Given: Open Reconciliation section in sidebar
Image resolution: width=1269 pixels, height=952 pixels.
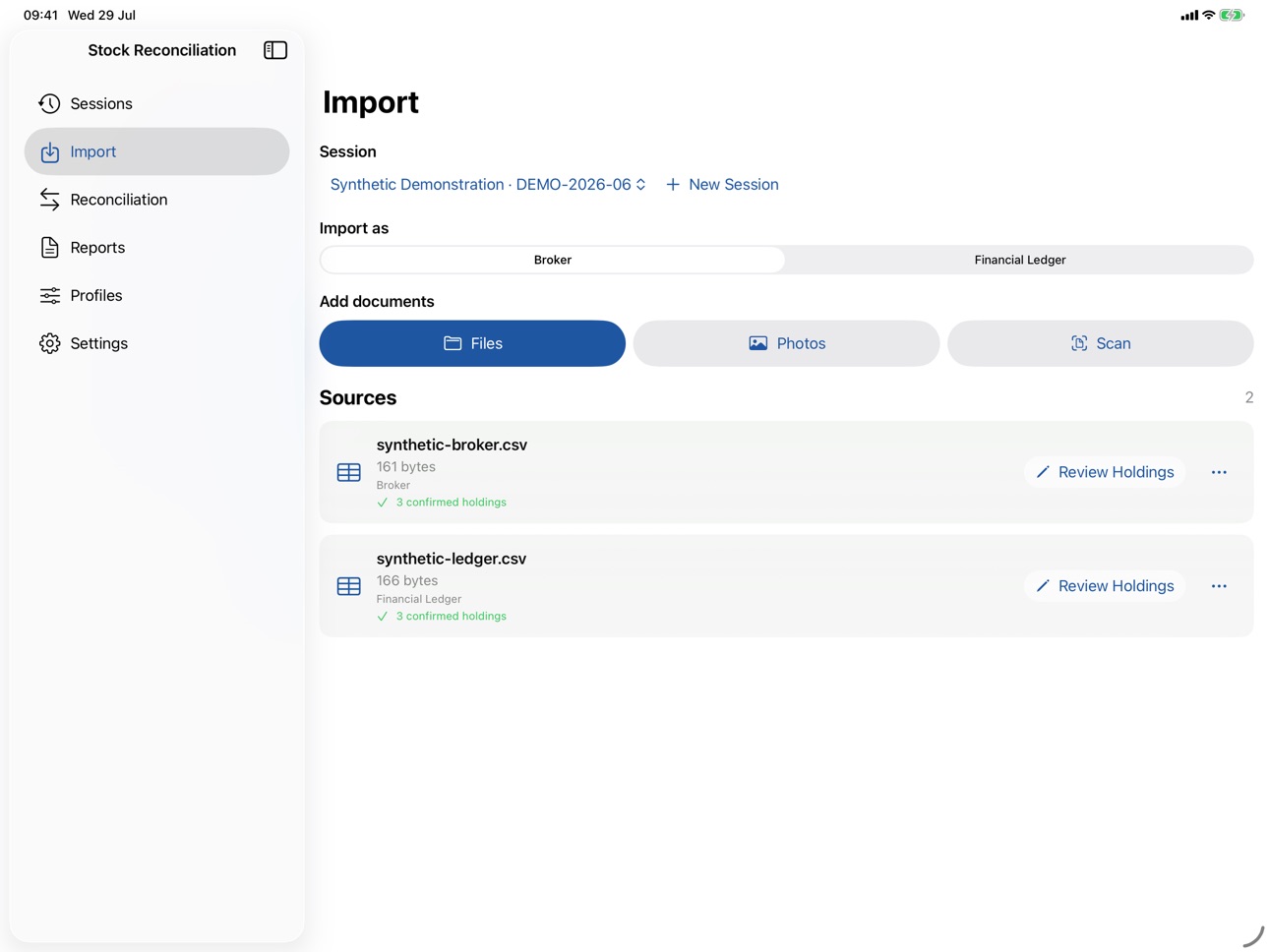Looking at the screenshot, I should tap(156, 200).
